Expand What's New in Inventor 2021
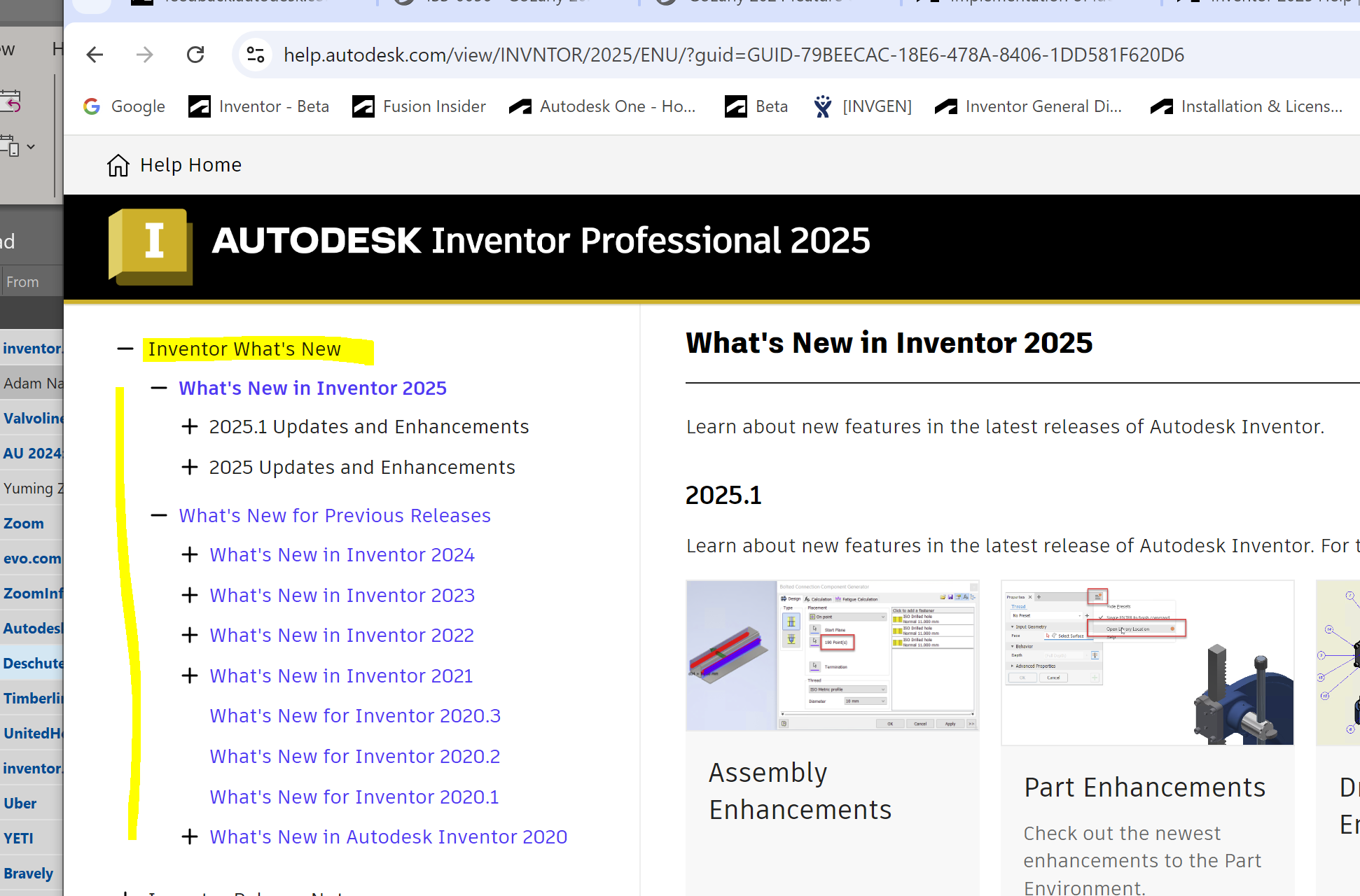 tap(190, 675)
